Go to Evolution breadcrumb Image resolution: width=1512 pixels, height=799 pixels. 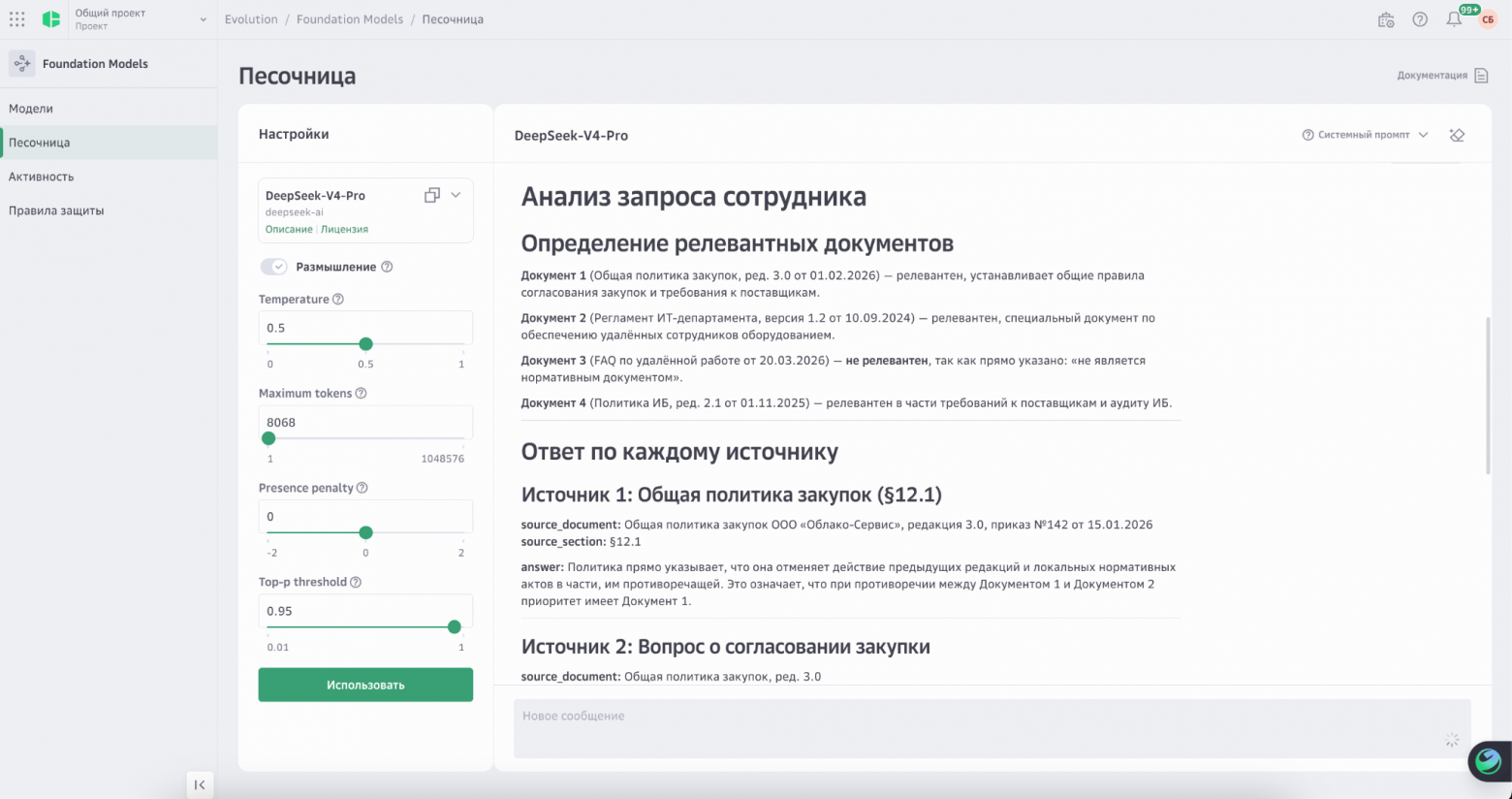(x=251, y=19)
